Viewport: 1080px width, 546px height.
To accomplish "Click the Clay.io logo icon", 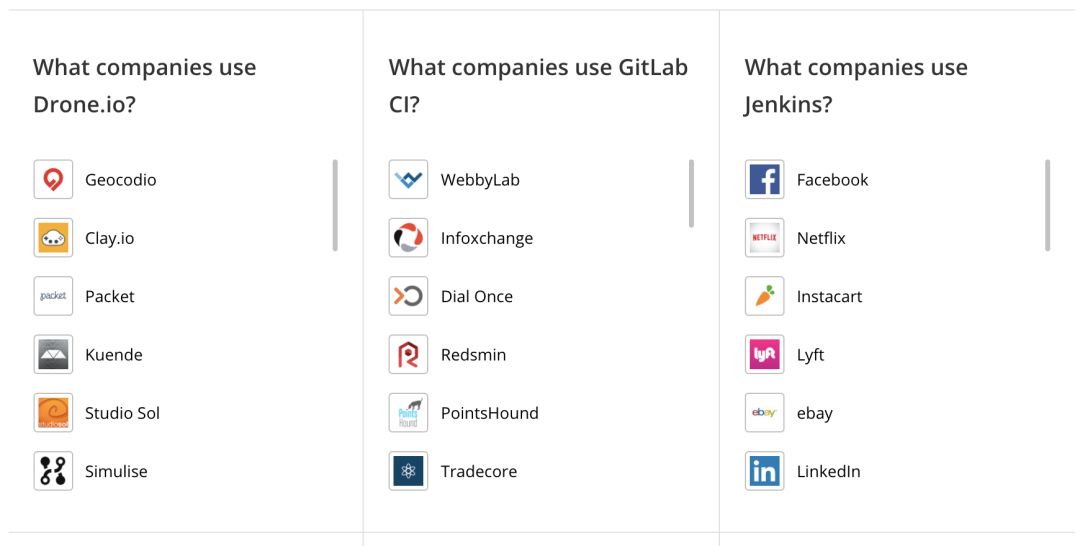I will tap(53, 238).
